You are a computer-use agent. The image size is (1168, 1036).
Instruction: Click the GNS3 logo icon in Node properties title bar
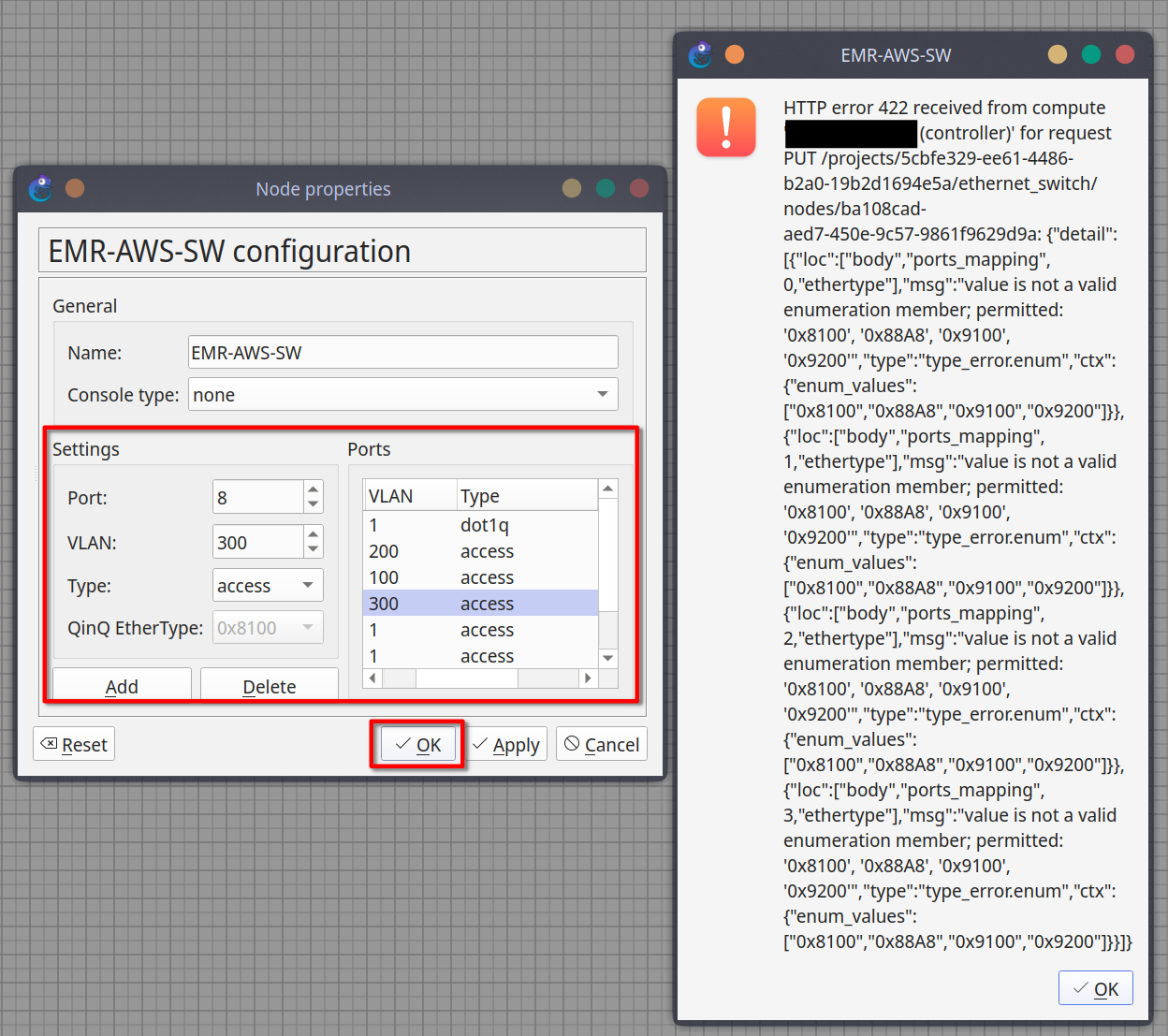(40, 188)
